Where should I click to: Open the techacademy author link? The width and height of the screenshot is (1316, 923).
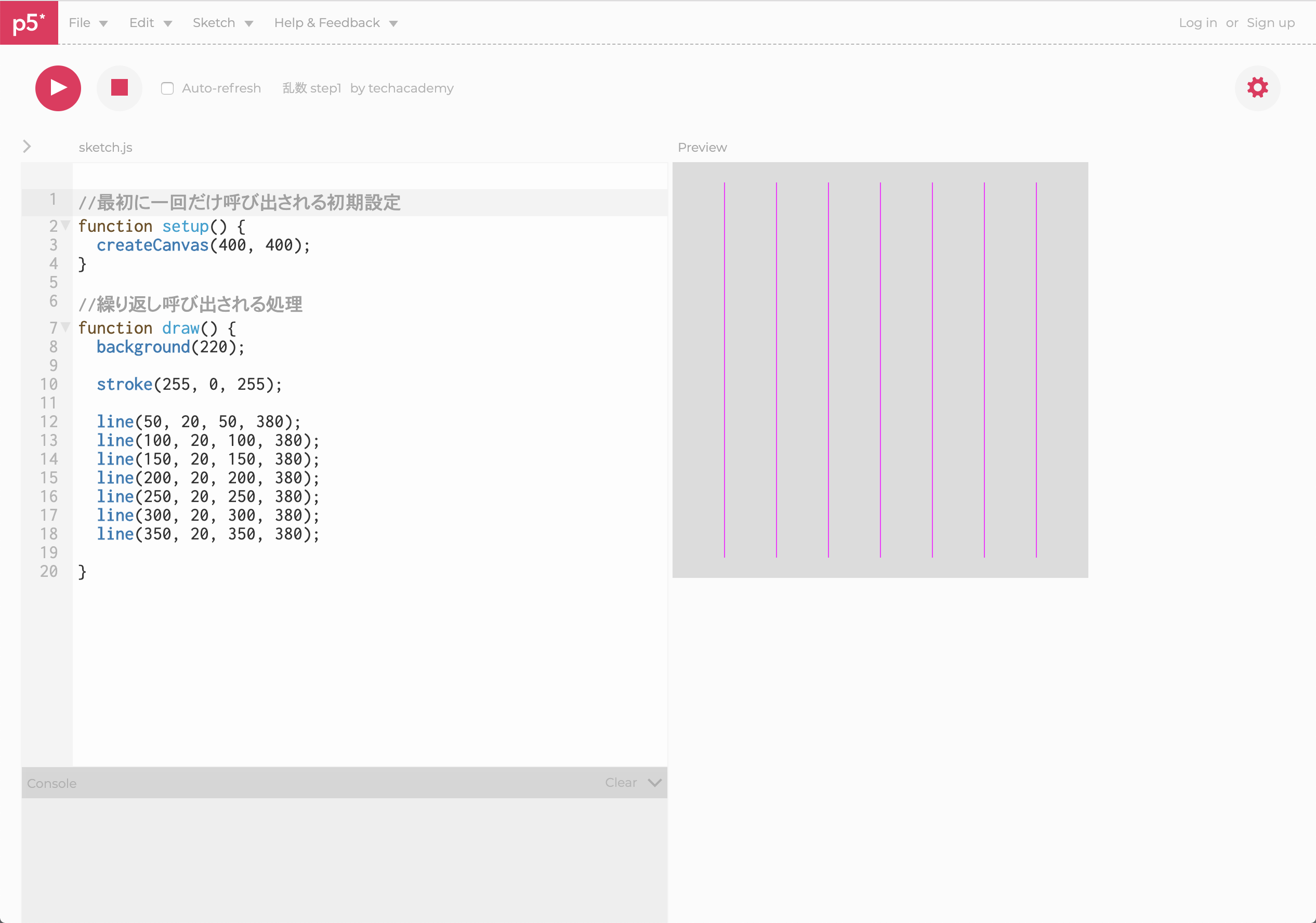pos(411,88)
